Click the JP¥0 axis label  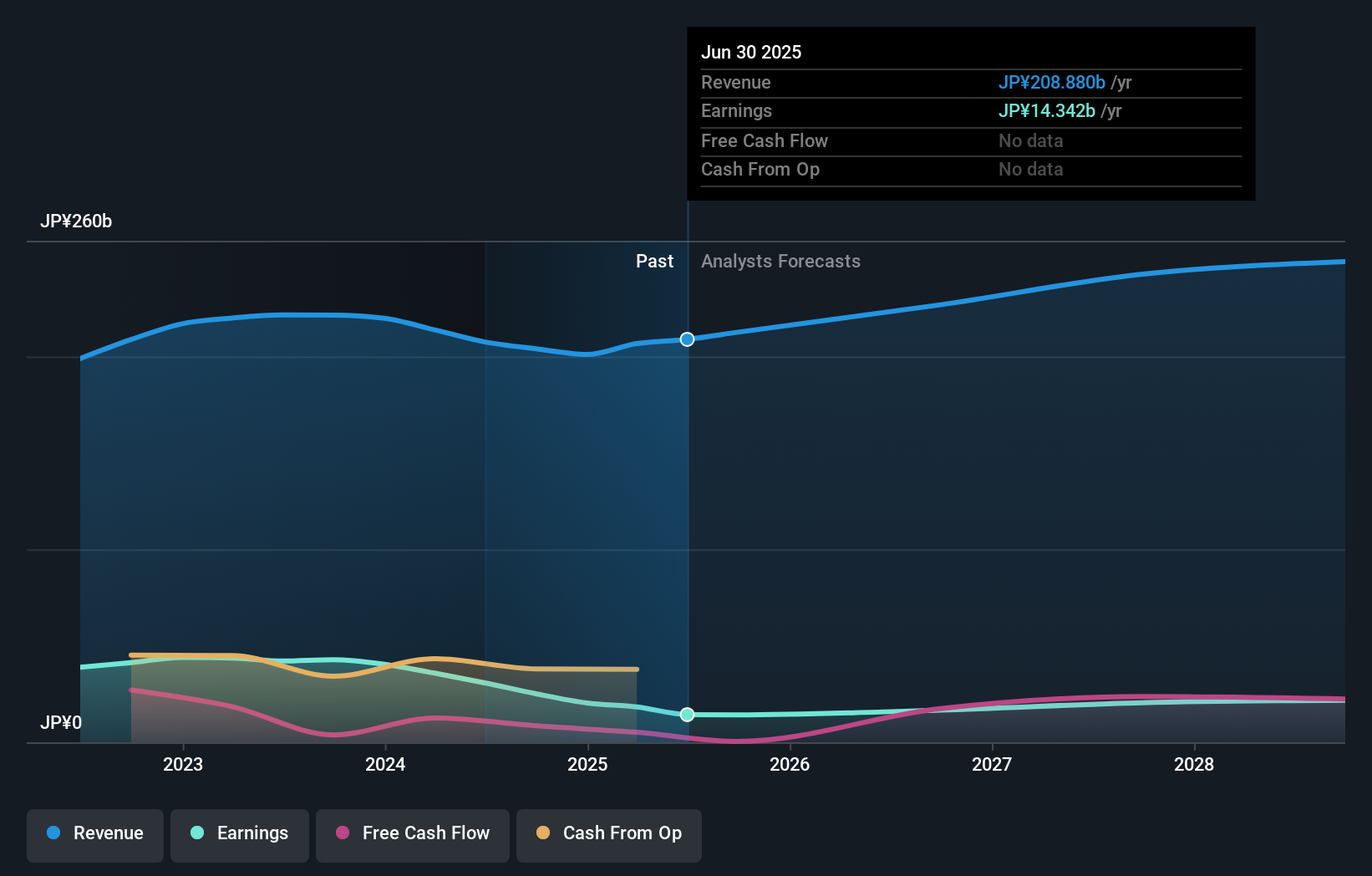tap(62, 722)
